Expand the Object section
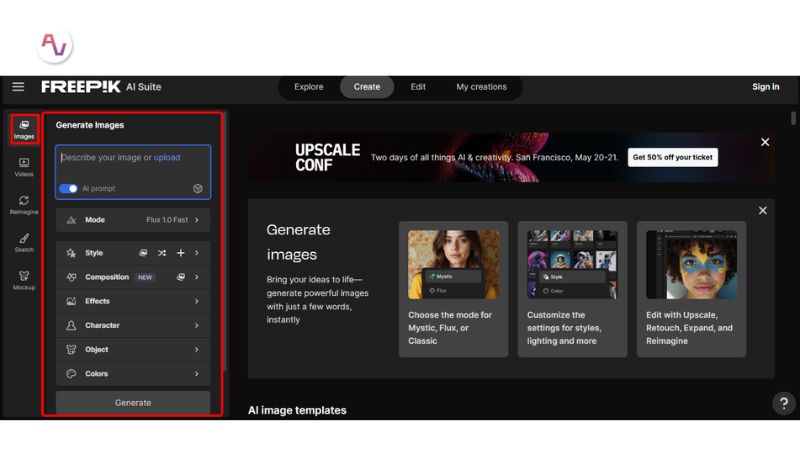800x450 pixels. [133, 349]
